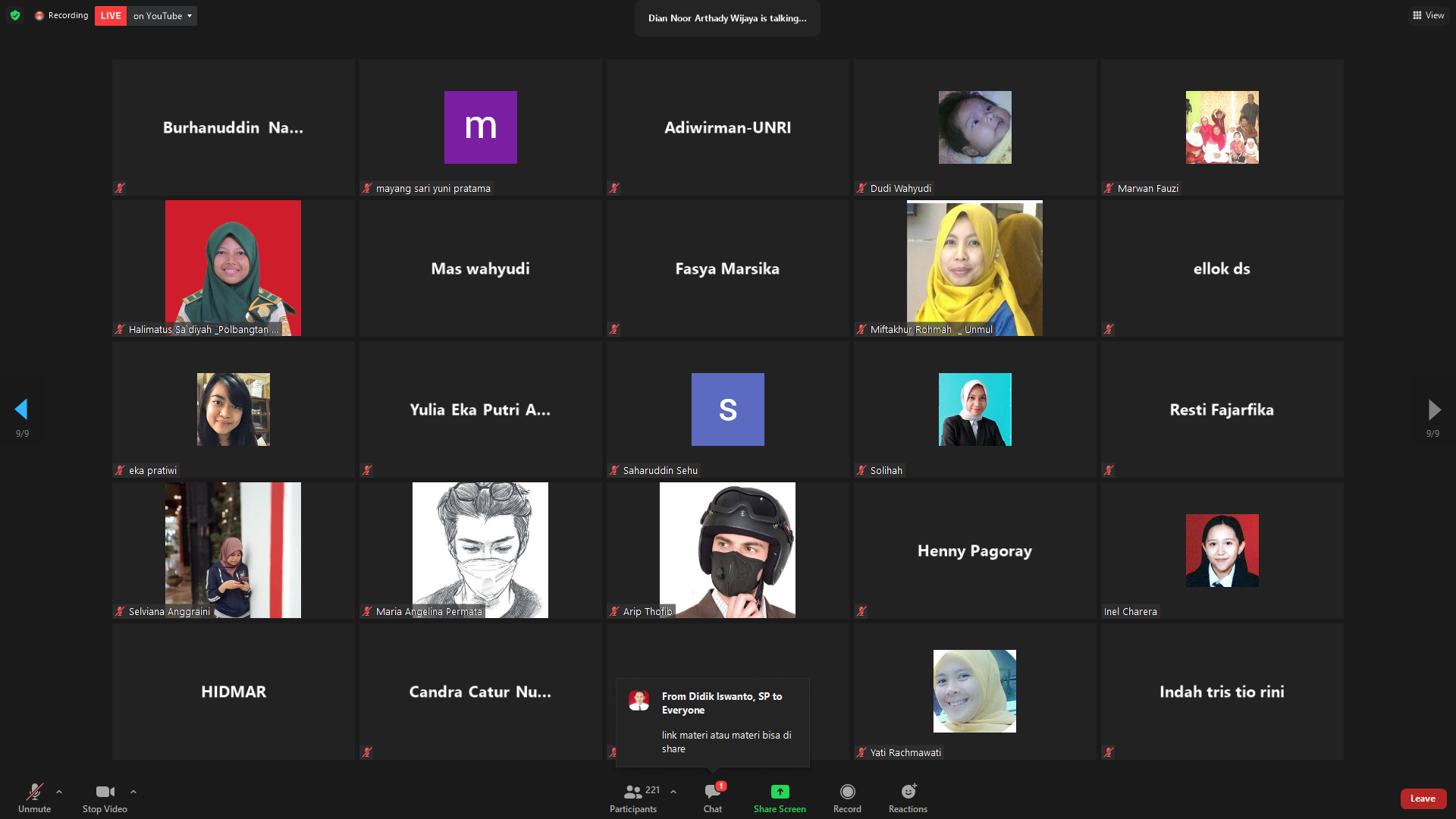
Task: Select Solihah's photo tile
Action: coord(975,409)
